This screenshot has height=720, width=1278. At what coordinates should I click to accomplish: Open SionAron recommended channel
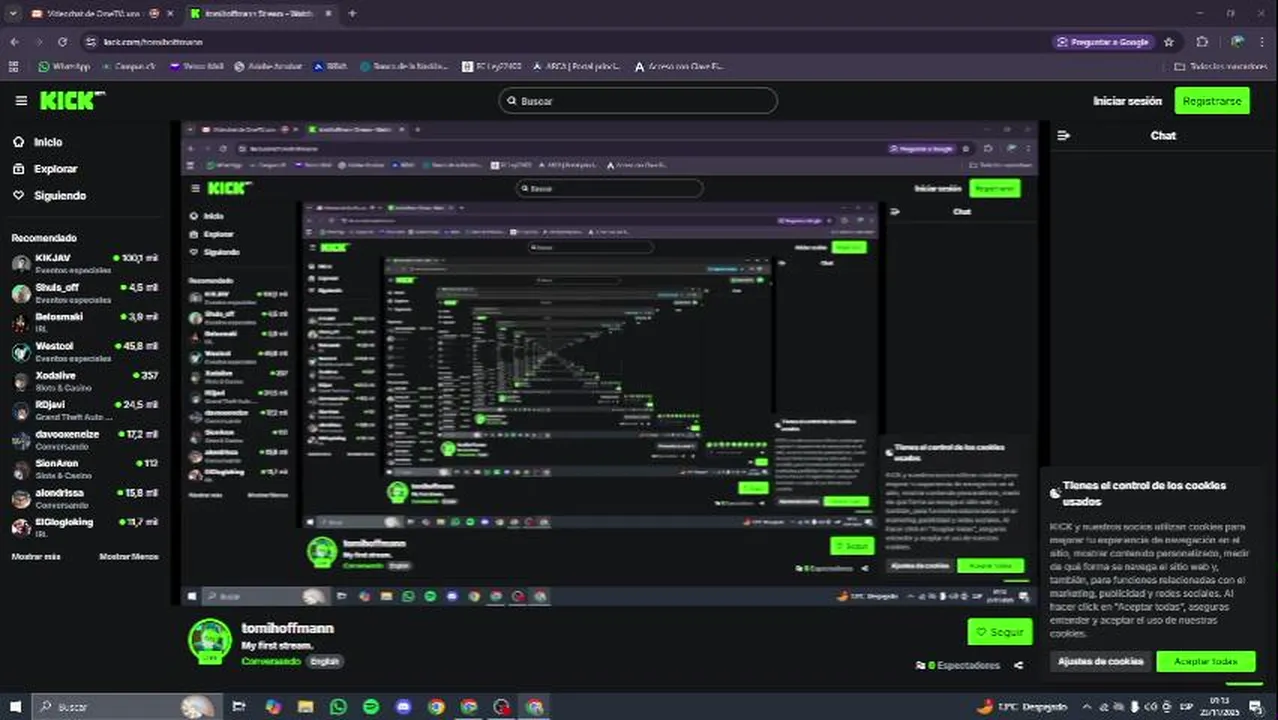coord(86,469)
